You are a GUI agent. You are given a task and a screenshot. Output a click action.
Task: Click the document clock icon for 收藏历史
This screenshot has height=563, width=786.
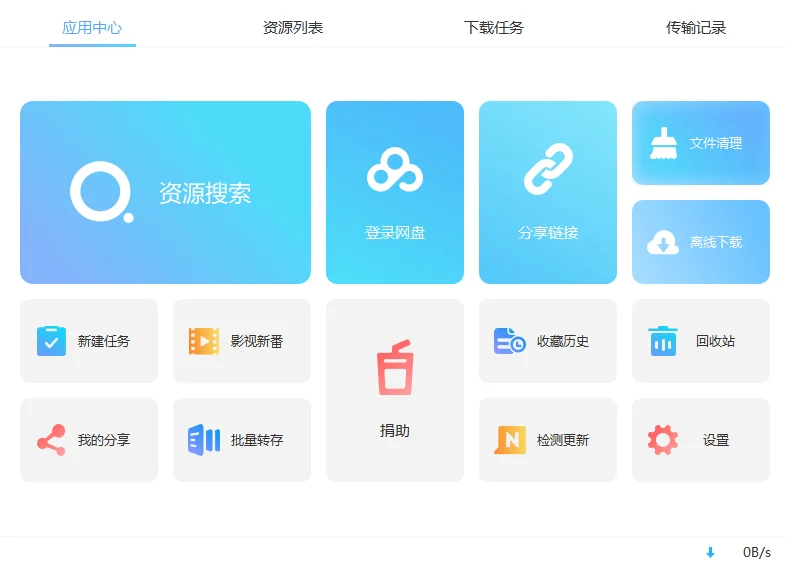click(x=509, y=341)
